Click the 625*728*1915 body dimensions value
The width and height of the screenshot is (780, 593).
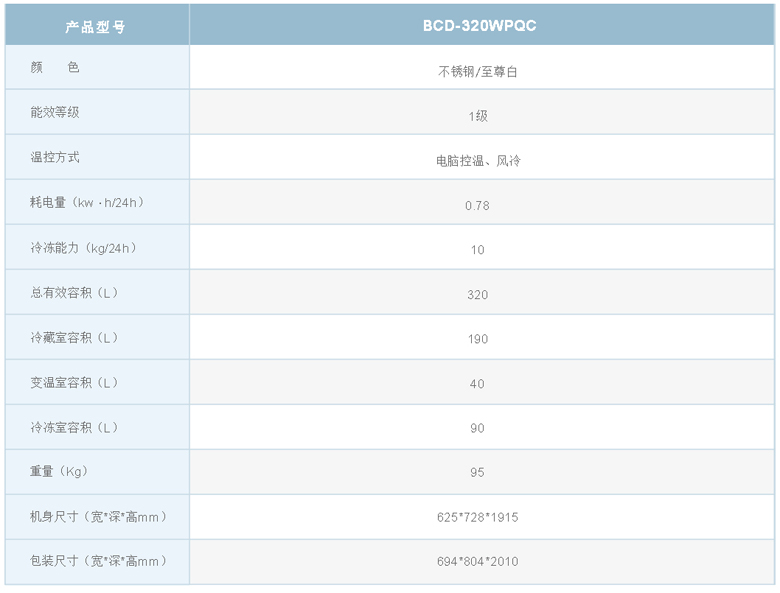pyautogui.click(x=477, y=518)
